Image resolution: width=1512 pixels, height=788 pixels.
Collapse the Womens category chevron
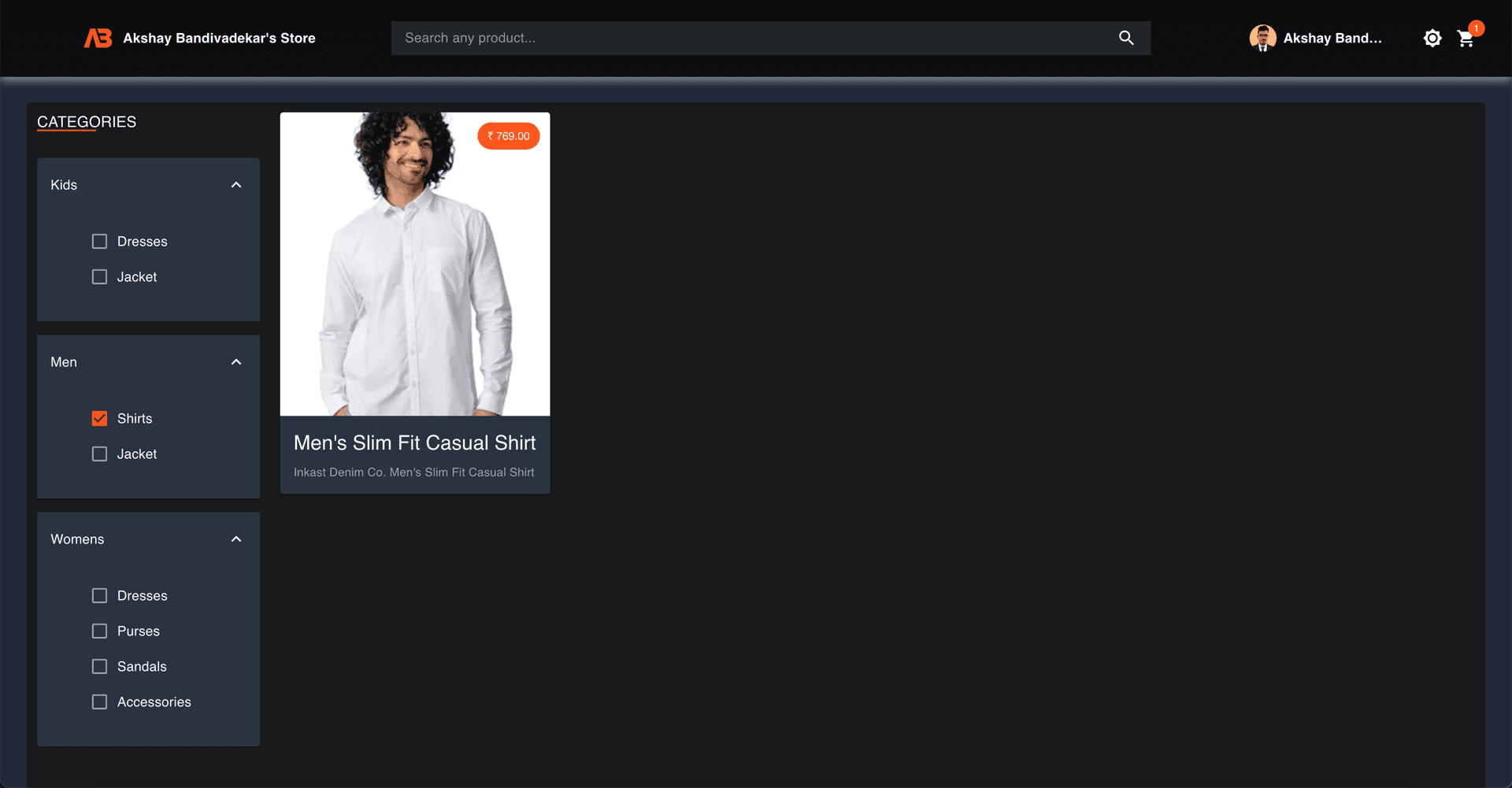coord(236,539)
